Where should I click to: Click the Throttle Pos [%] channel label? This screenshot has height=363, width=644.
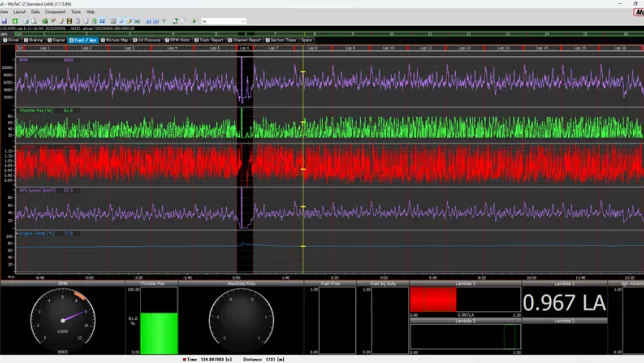click(36, 110)
